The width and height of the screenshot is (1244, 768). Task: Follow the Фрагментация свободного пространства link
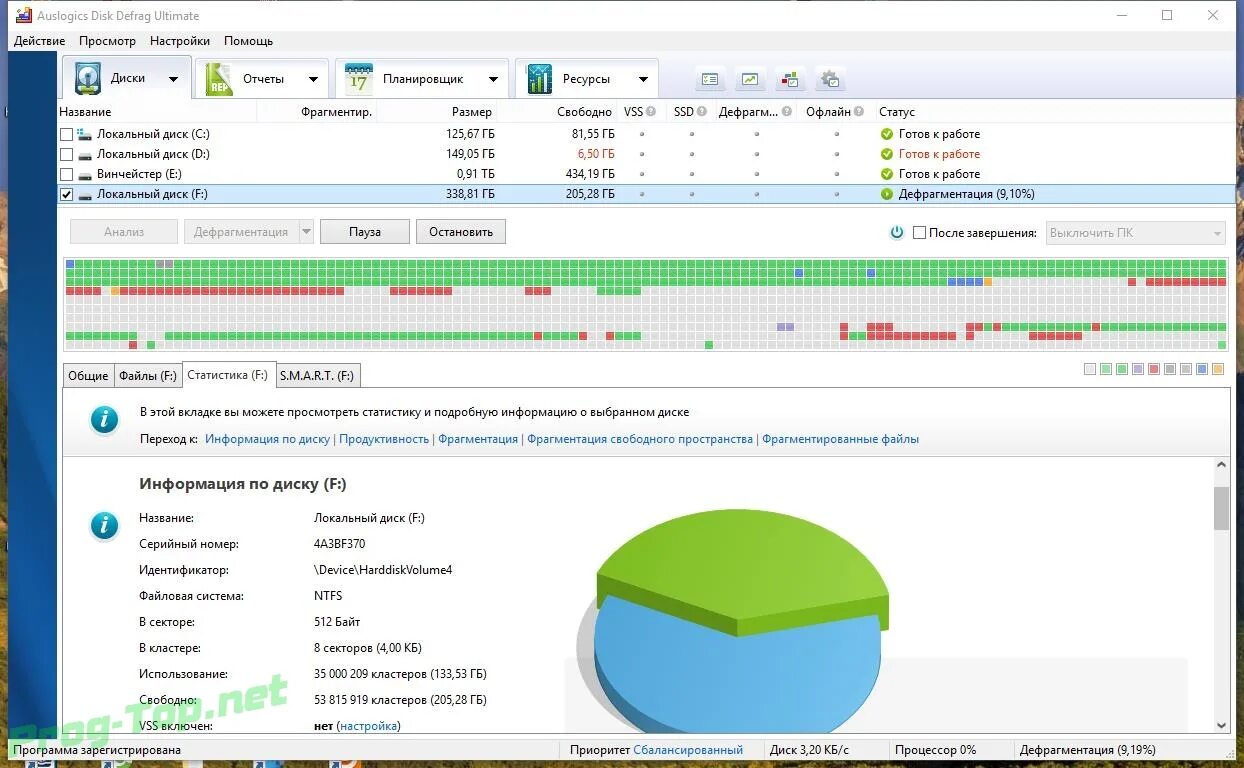click(x=640, y=439)
